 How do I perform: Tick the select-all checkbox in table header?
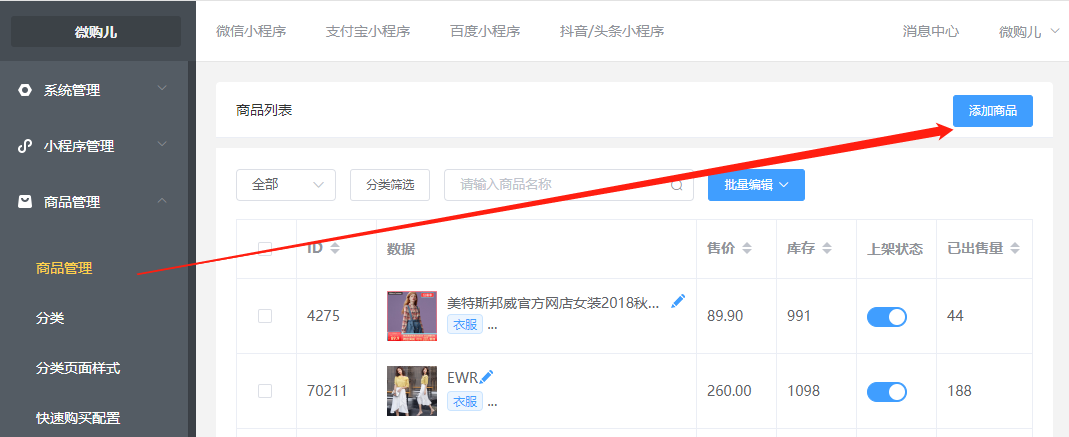pyautogui.click(x=265, y=249)
